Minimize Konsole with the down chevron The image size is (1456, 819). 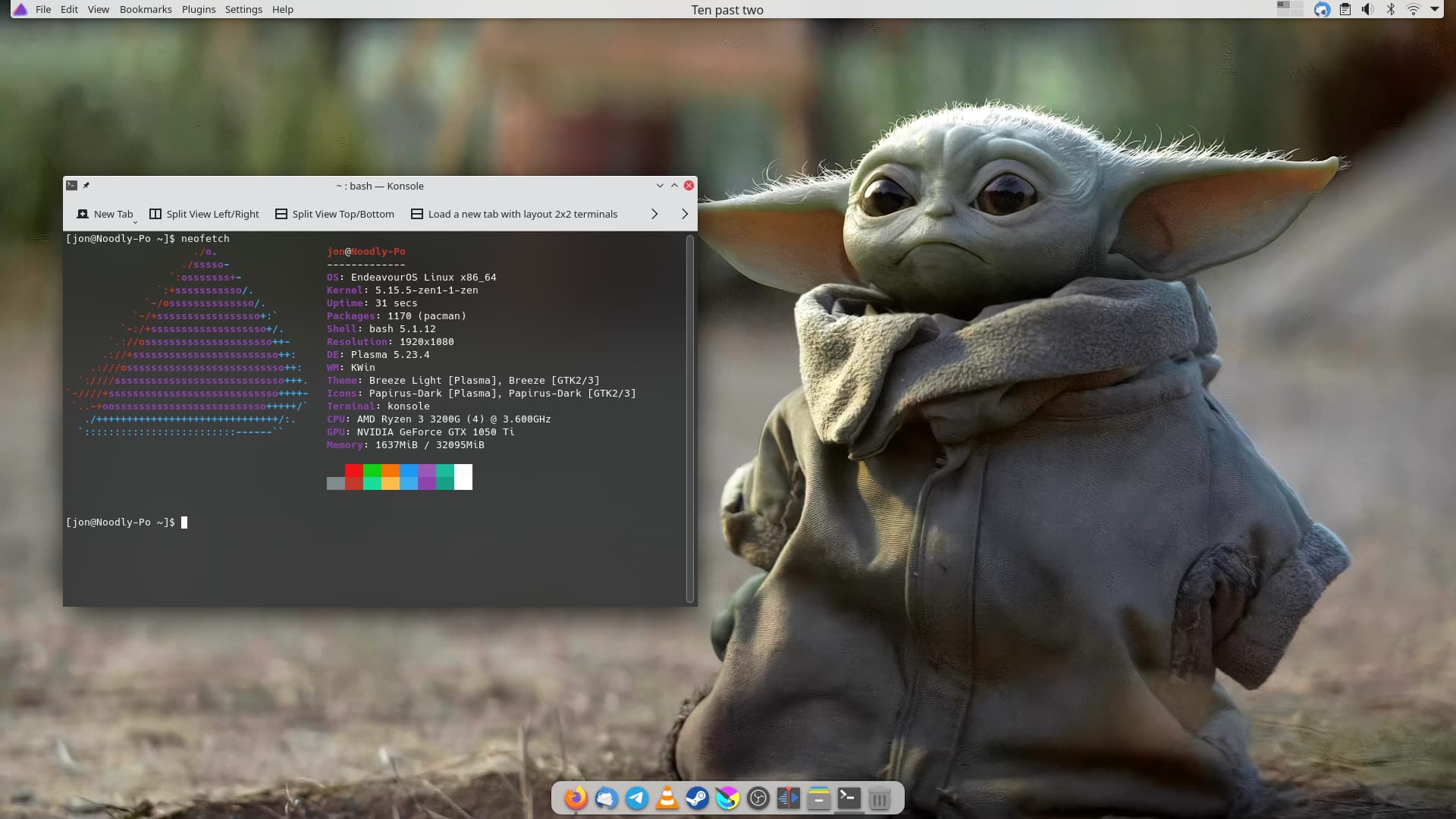tap(660, 185)
